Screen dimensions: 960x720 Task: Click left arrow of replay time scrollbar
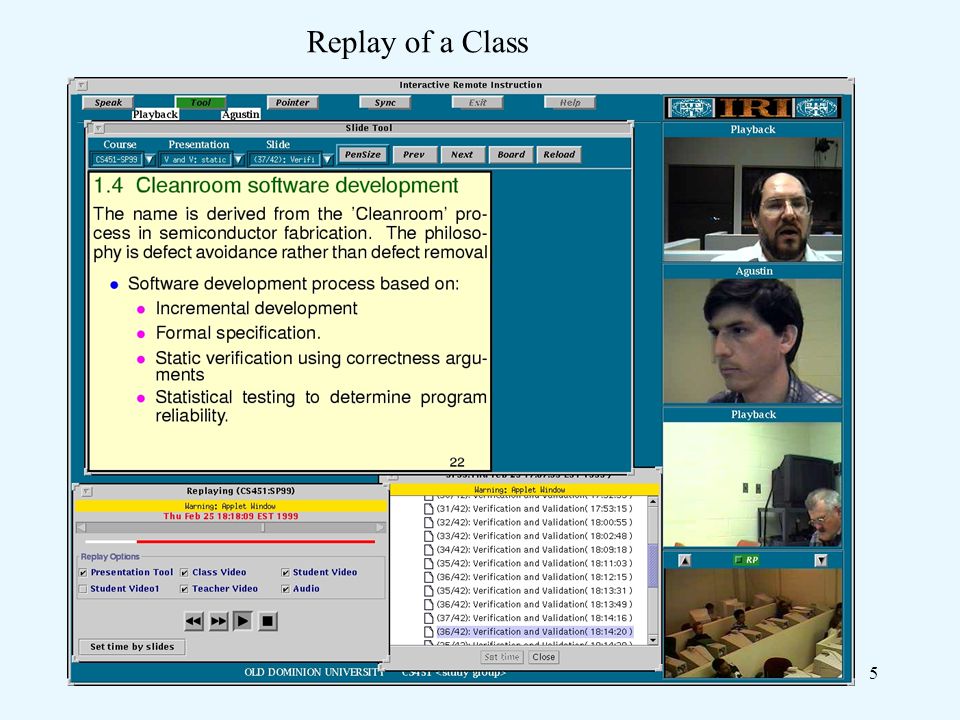tap(81, 528)
